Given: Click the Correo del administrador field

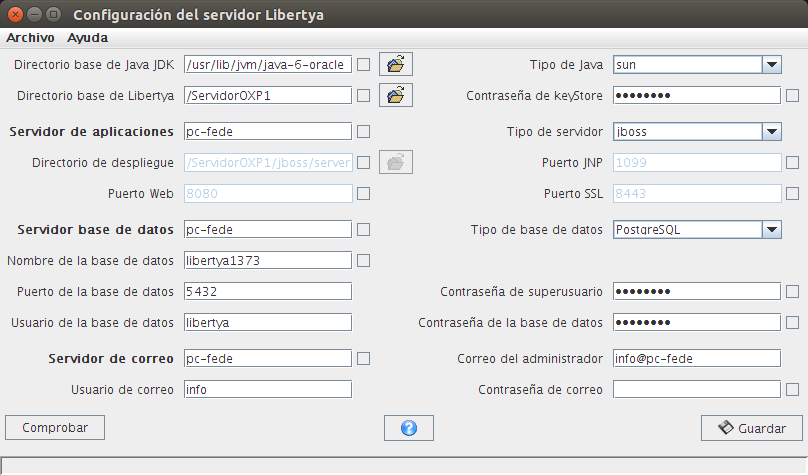Looking at the screenshot, I should click(x=697, y=359).
